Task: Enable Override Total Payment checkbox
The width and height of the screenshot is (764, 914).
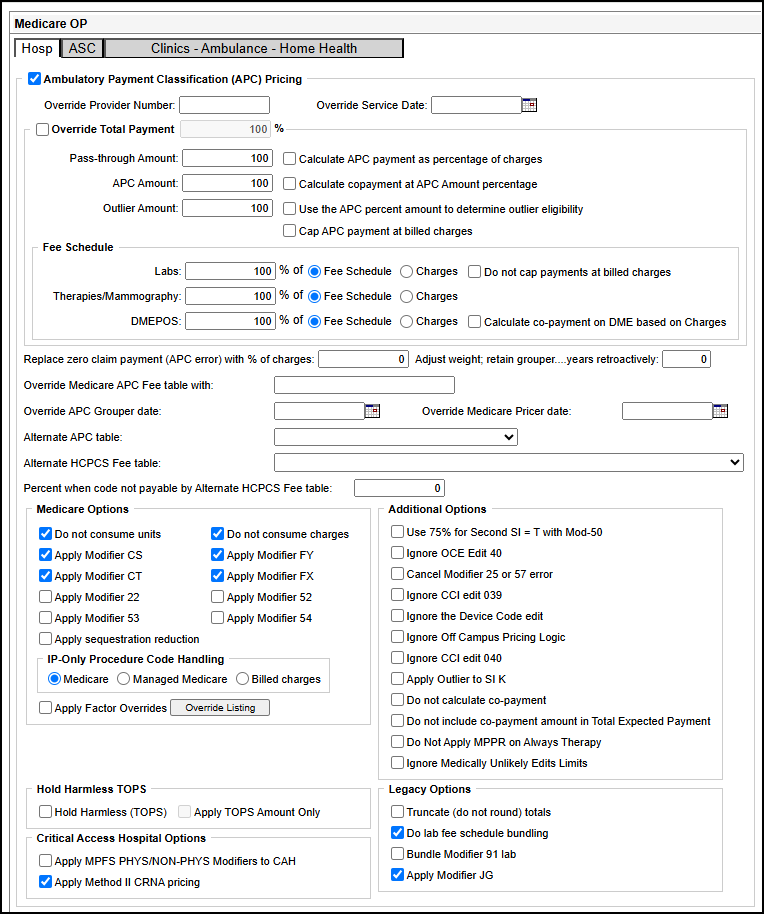Action: 43,129
